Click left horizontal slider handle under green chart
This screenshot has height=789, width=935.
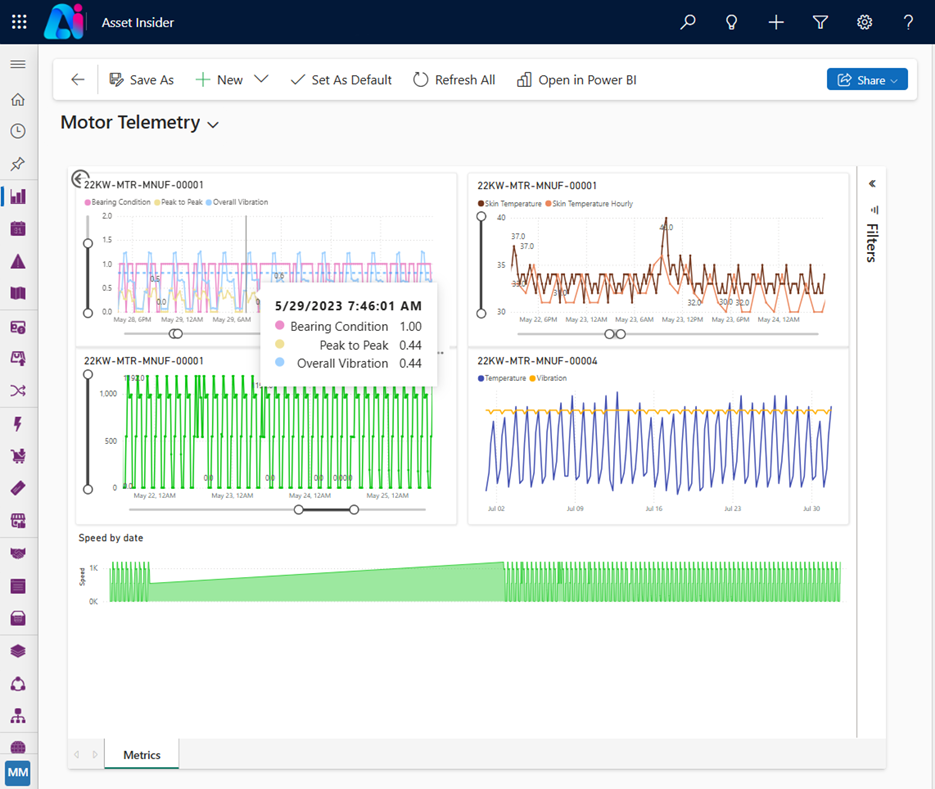pyautogui.click(x=299, y=509)
